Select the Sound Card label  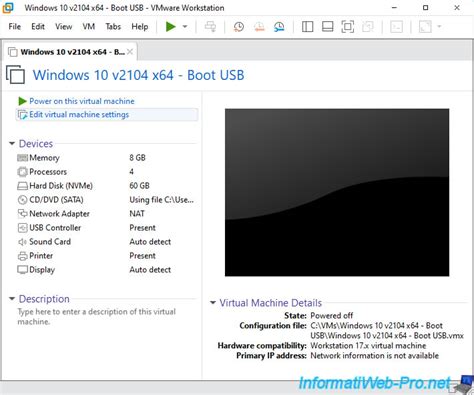coord(50,242)
